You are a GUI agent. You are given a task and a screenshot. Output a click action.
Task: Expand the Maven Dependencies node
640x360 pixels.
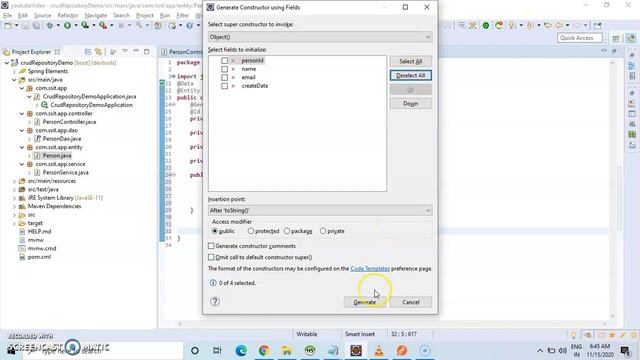coord(15,206)
